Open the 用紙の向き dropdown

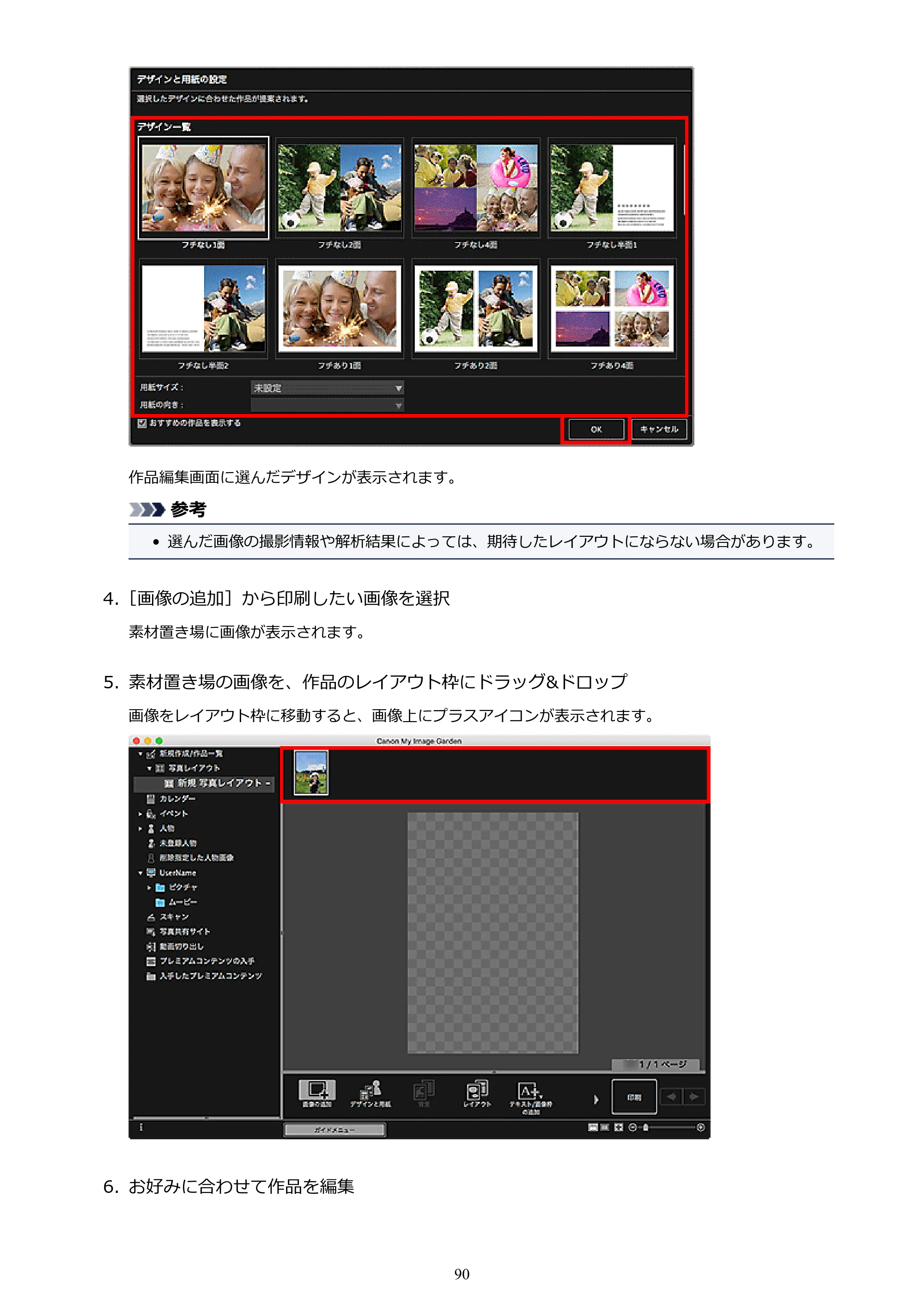[327, 405]
